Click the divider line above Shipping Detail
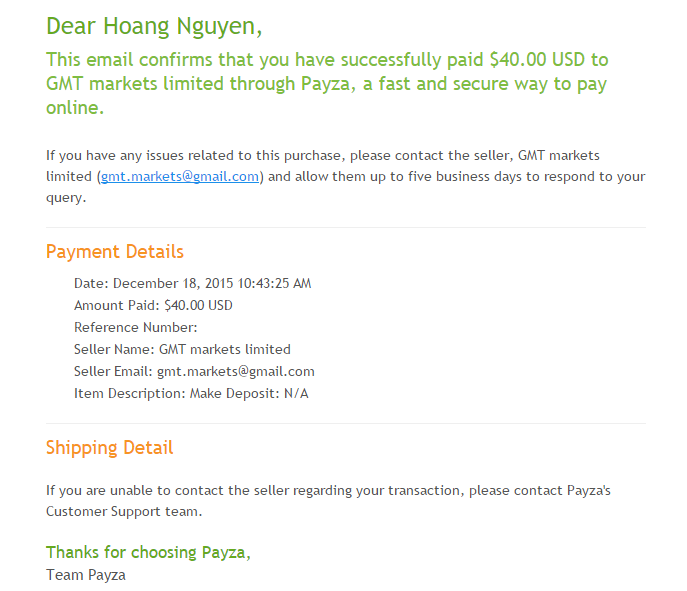 (x=345, y=423)
